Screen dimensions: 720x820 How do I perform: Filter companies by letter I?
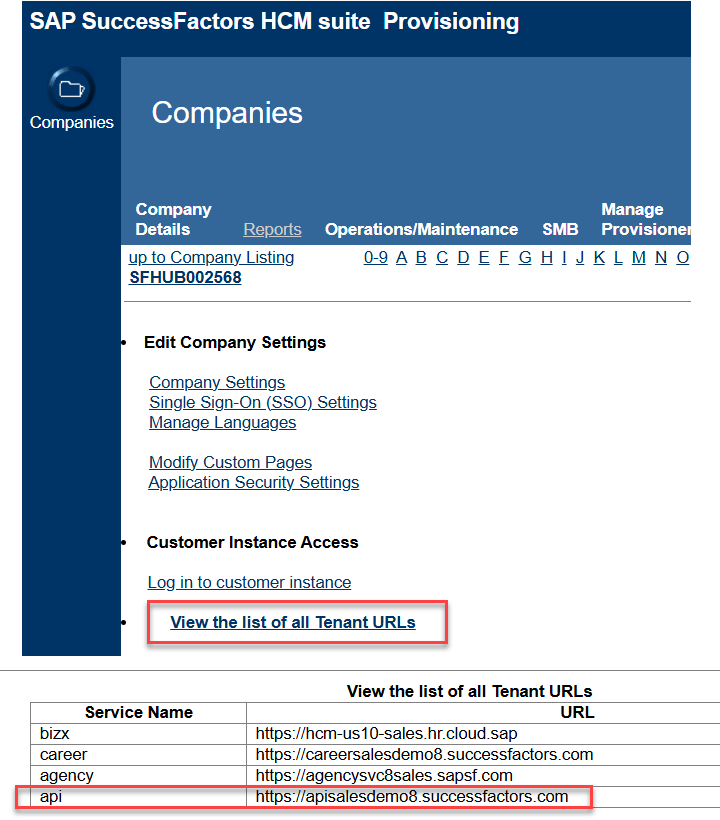click(564, 257)
